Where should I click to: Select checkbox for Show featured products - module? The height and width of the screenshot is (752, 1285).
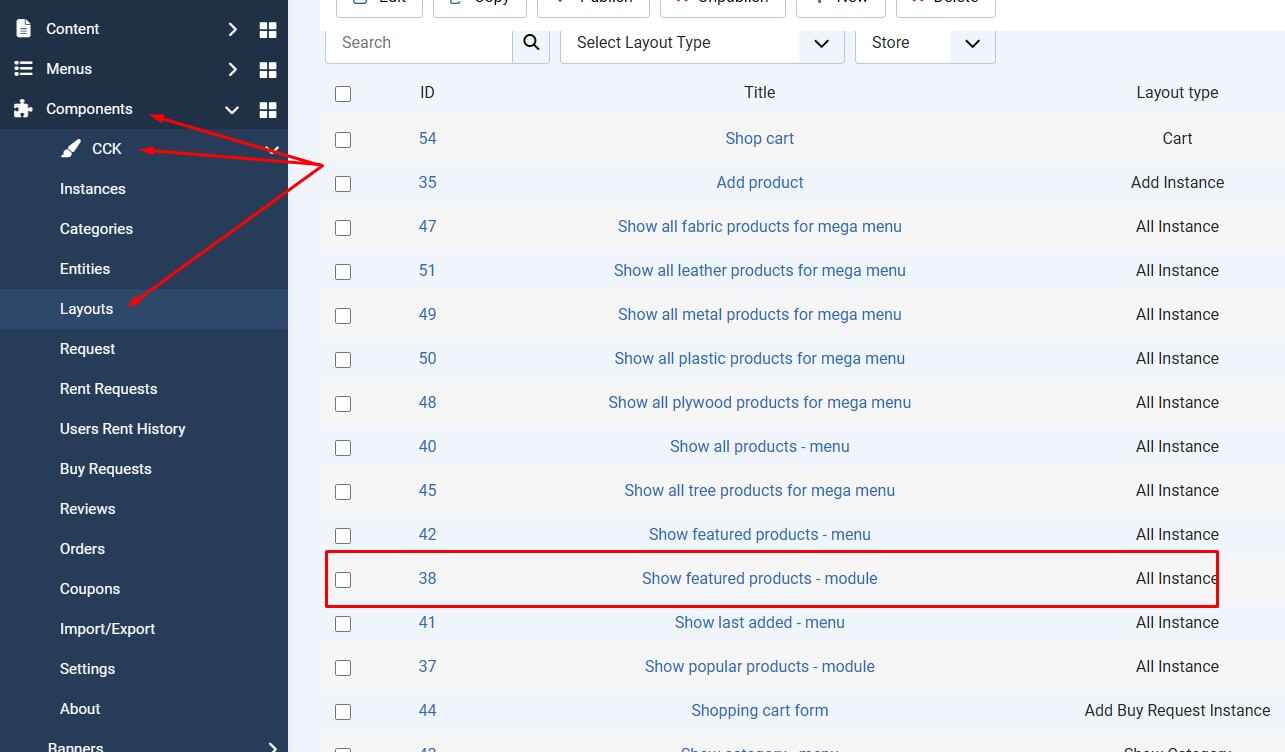pyautogui.click(x=343, y=579)
